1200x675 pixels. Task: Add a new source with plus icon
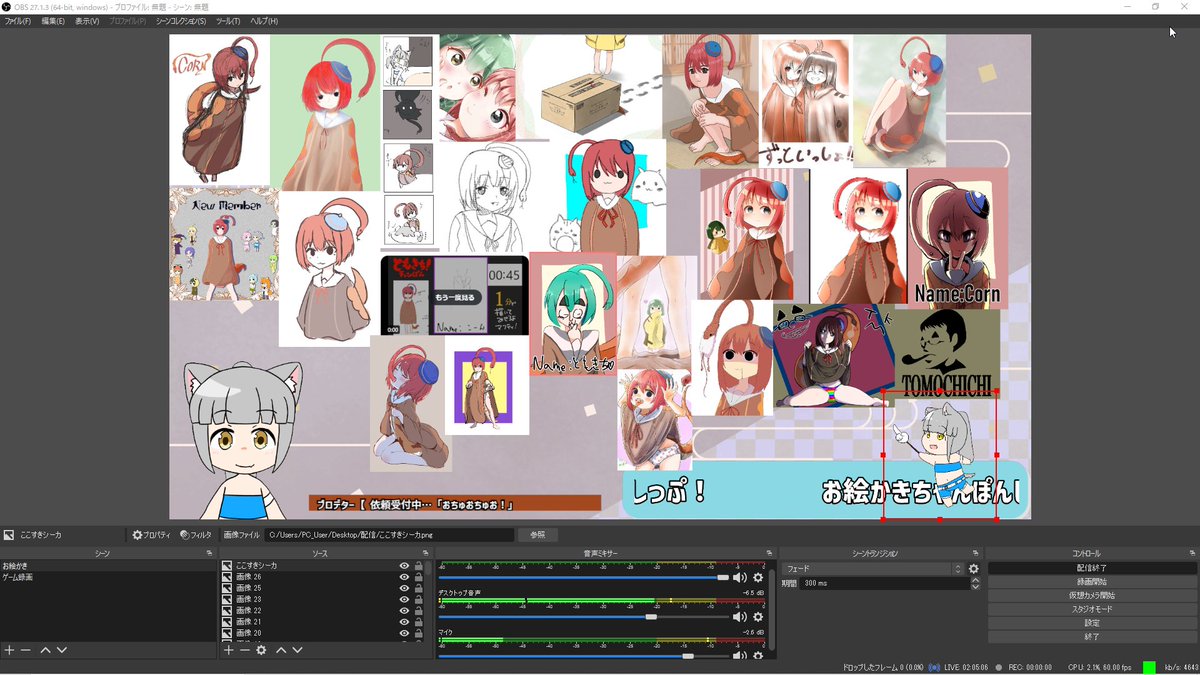pyautogui.click(x=228, y=650)
